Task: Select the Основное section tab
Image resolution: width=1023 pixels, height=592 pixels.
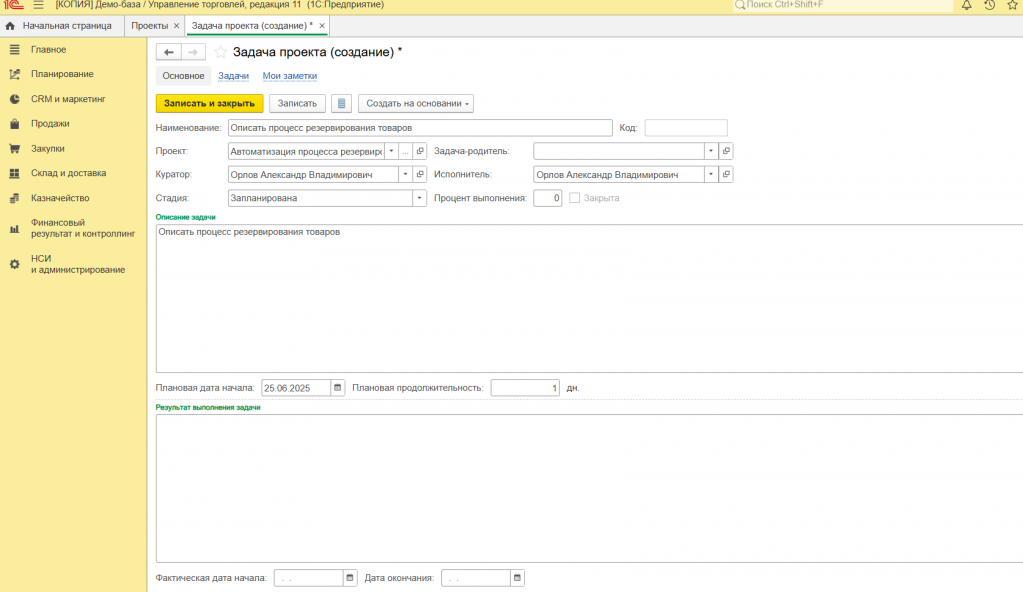Action: click(x=183, y=76)
